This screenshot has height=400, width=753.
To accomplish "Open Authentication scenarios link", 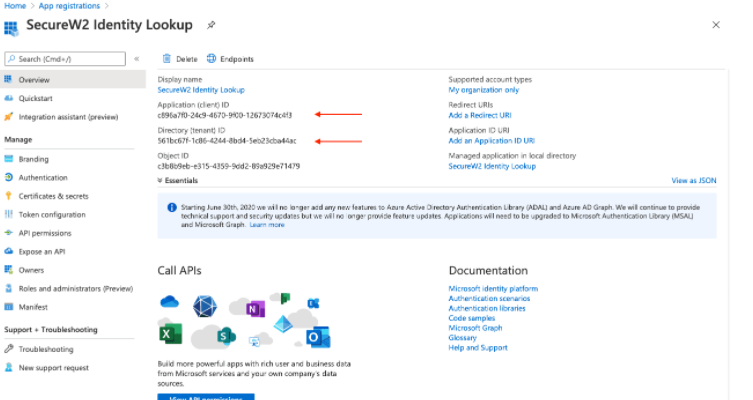I will tap(489, 298).
